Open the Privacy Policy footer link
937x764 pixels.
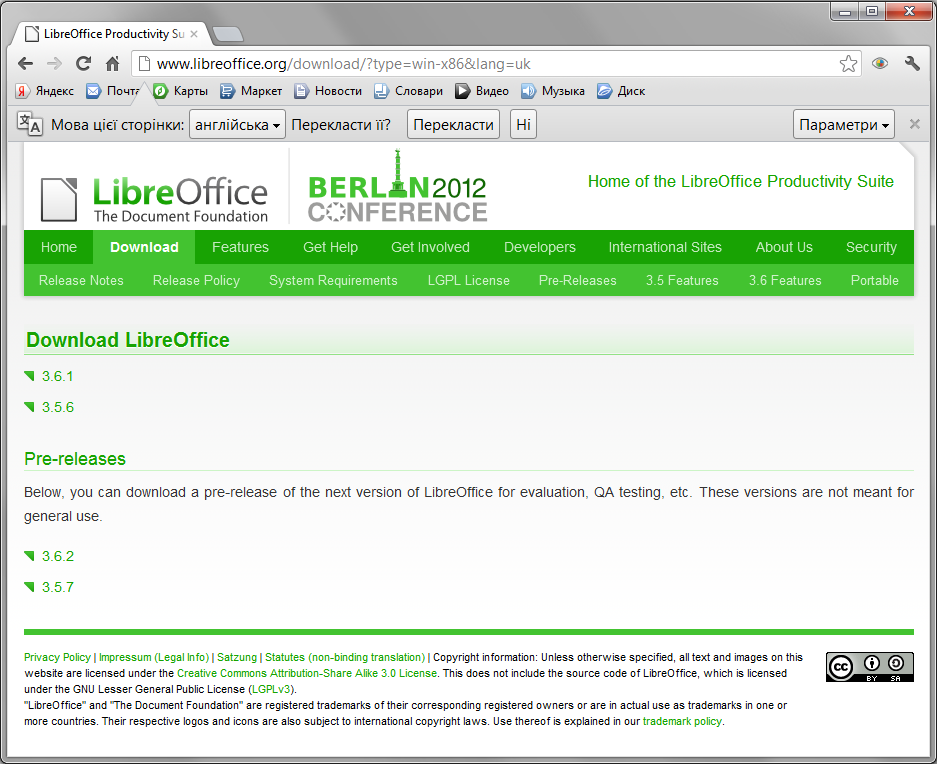[57, 657]
